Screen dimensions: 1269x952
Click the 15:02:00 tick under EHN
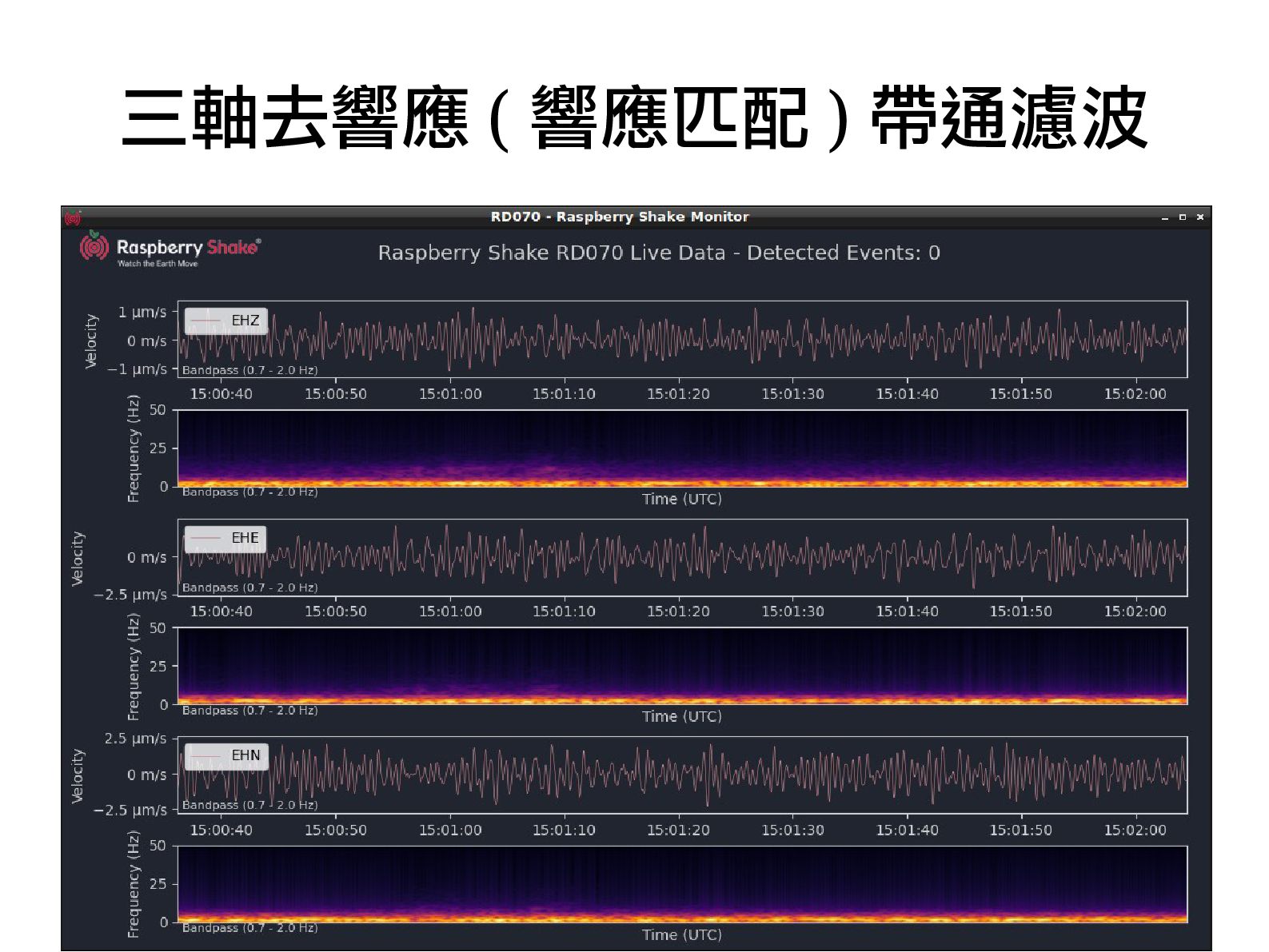(1135, 830)
